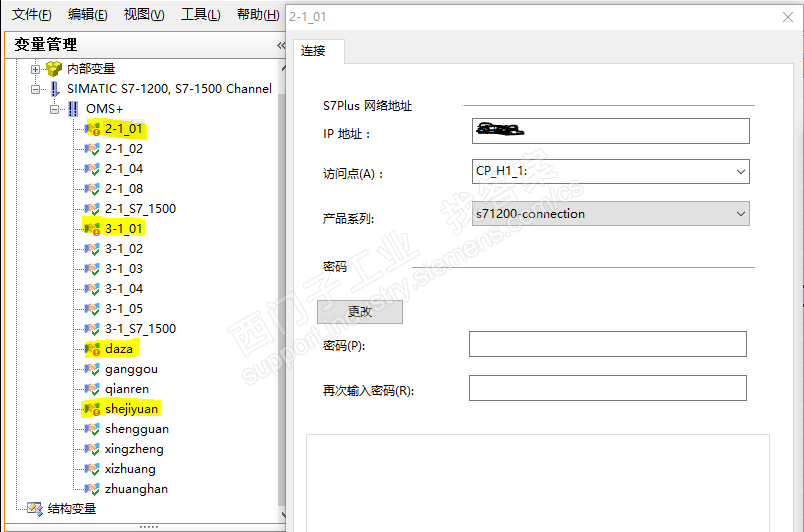This screenshot has height=532, width=804.
Task: Click the 结构变量 icon
Action: click(x=35, y=508)
